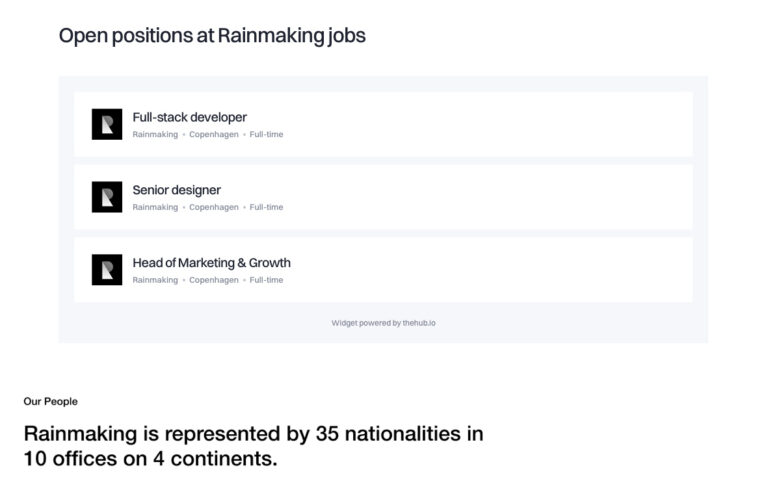Select Copenhagen location under Head of Marketing & Growth

pyautogui.click(x=214, y=280)
